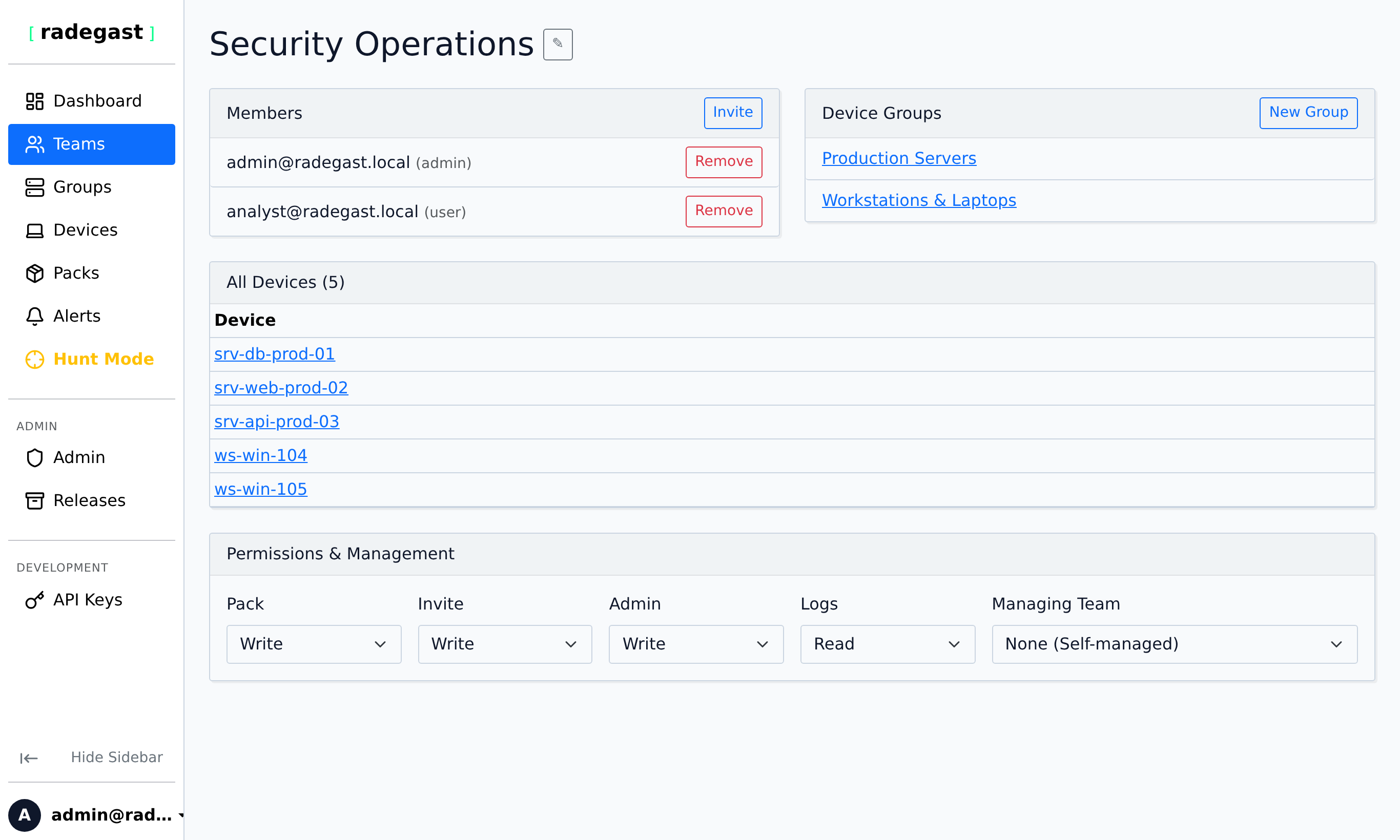Click the Dashboard grid icon
The width and height of the screenshot is (1400, 840).
pos(34,101)
